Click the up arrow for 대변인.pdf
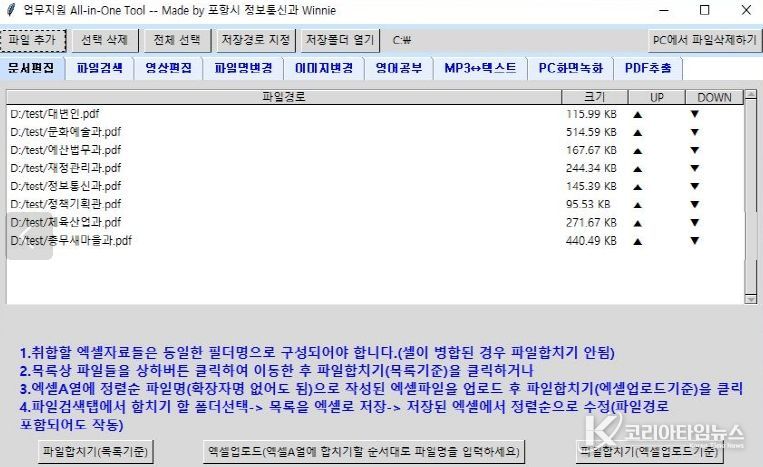This screenshot has width=763, height=467. click(x=636, y=114)
